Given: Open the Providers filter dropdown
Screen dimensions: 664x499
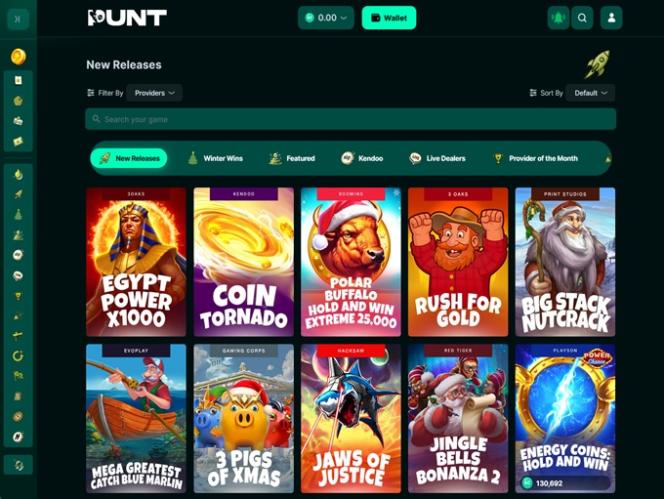Looking at the screenshot, I should pyautogui.click(x=155, y=93).
